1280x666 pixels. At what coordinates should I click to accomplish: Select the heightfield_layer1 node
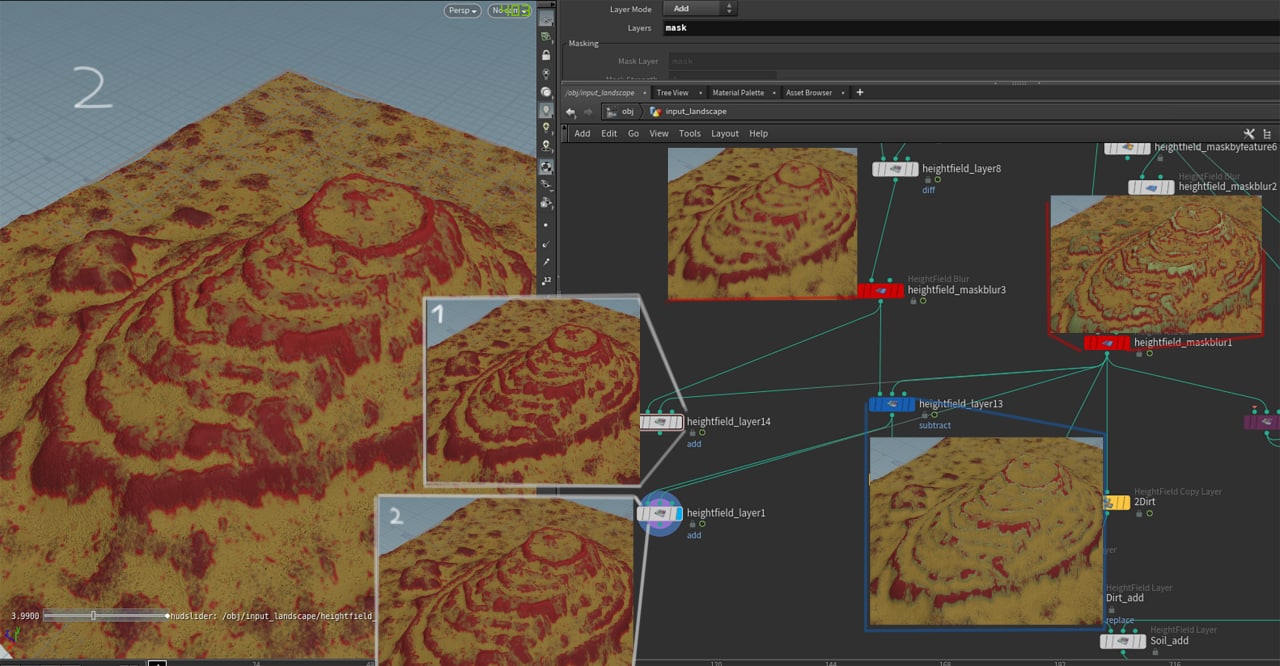click(660, 514)
